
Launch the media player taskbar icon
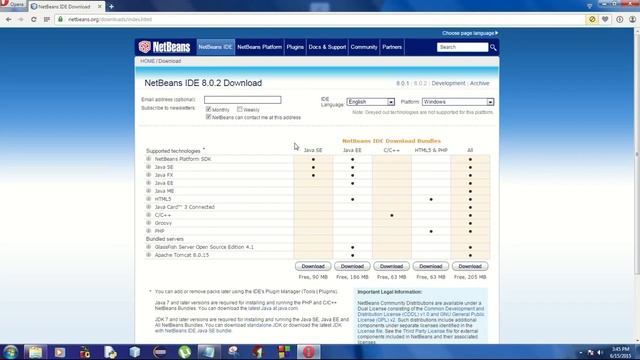(x=60, y=352)
